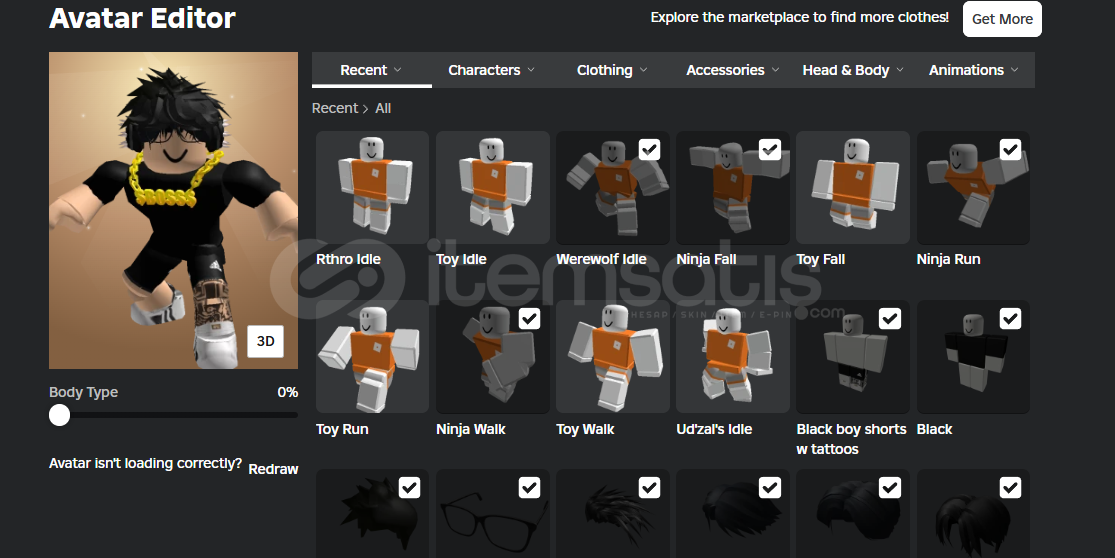Click the Redraw link

pyautogui.click(x=273, y=469)
